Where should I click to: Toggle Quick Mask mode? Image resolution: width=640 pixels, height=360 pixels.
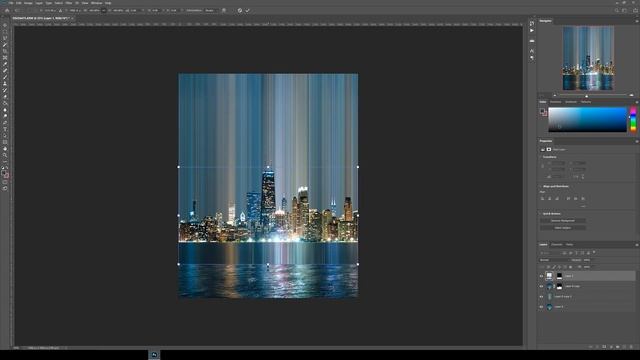[x=5, y=182]
